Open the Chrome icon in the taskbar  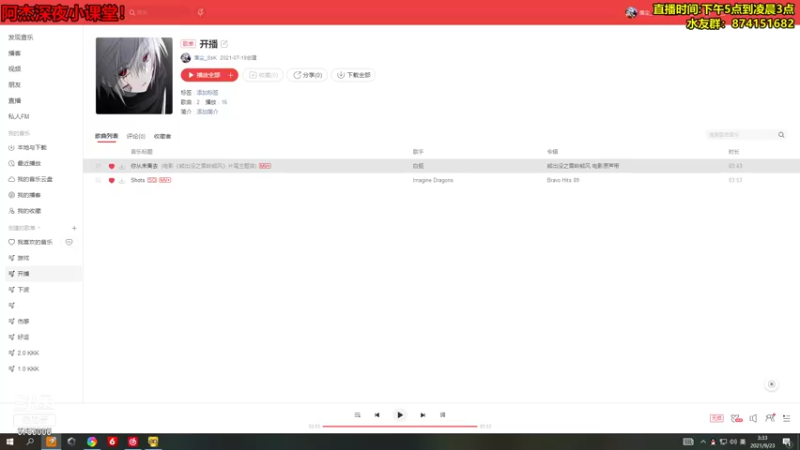tap(92, 442)
